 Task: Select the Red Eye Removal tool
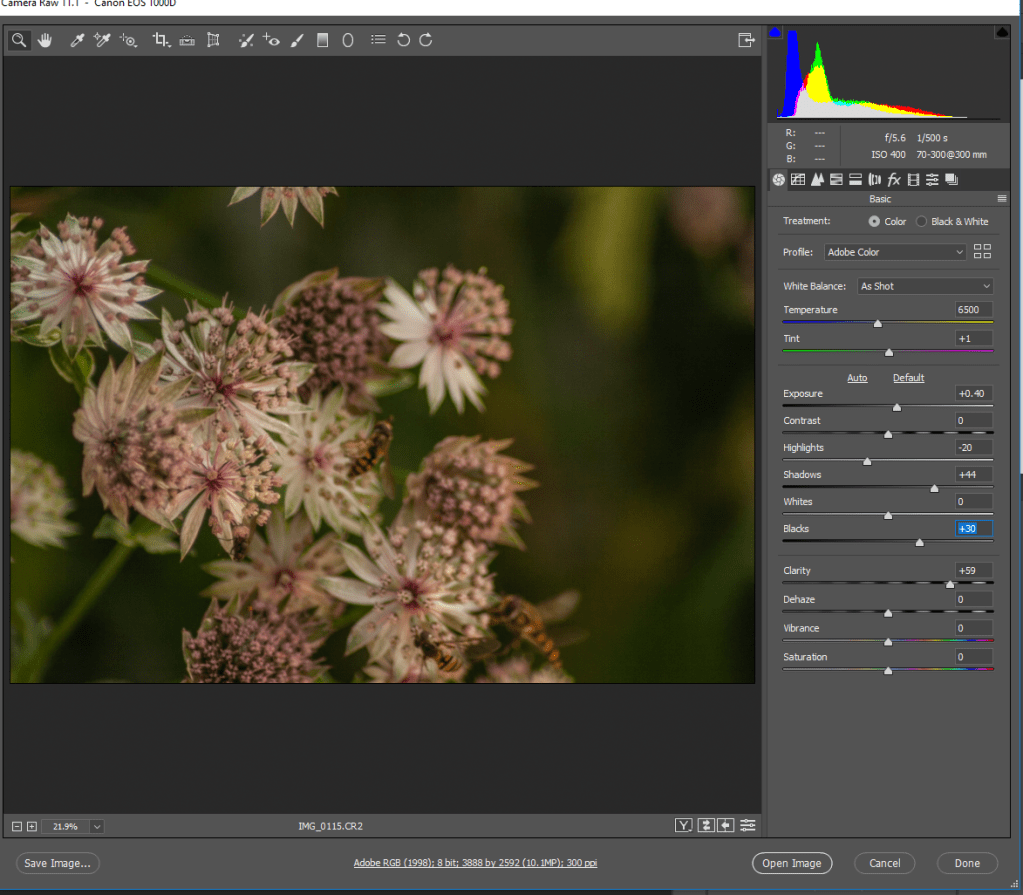(x=271, y=40)
